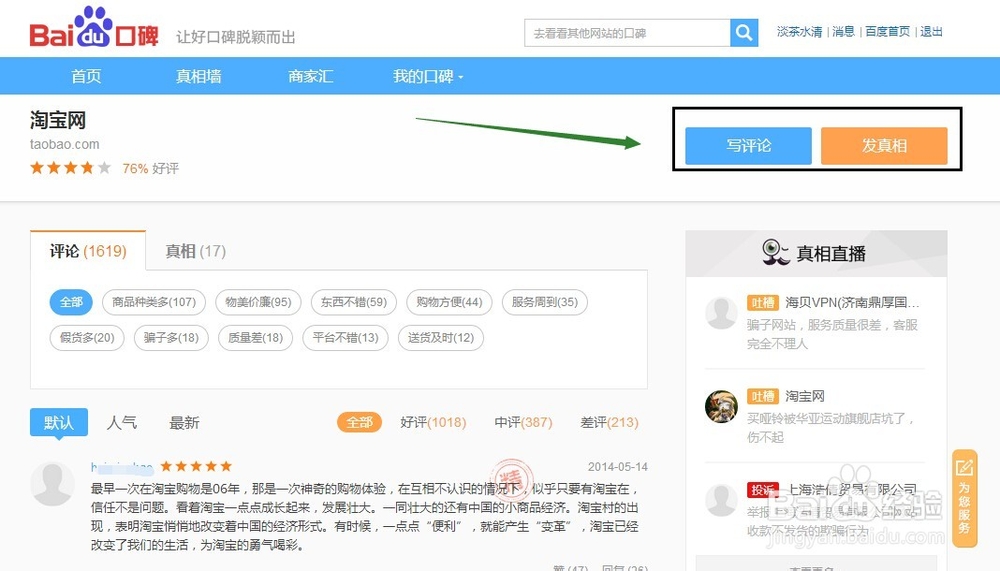Open the 海贝VPN post title
Viewport: 1000px width, 571px height.
[852, 302]
